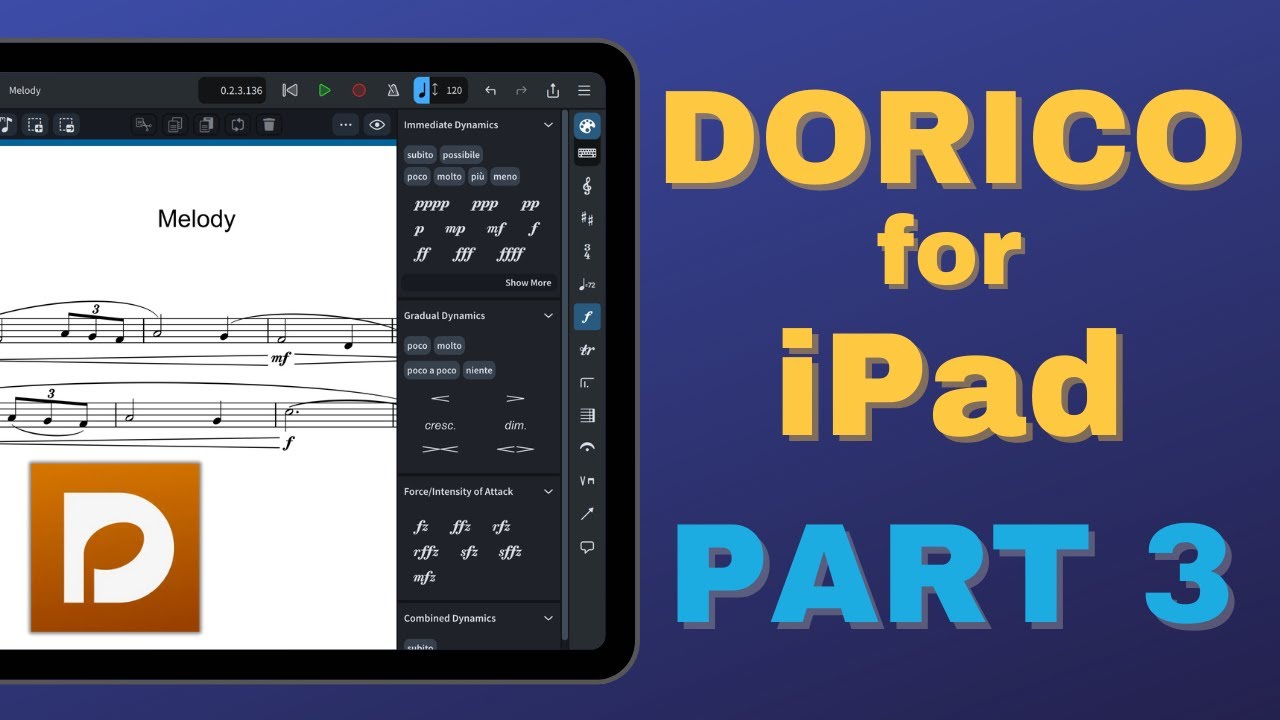
Task: Collapse the Combined Dynamics section
Action: click(548, 619)
